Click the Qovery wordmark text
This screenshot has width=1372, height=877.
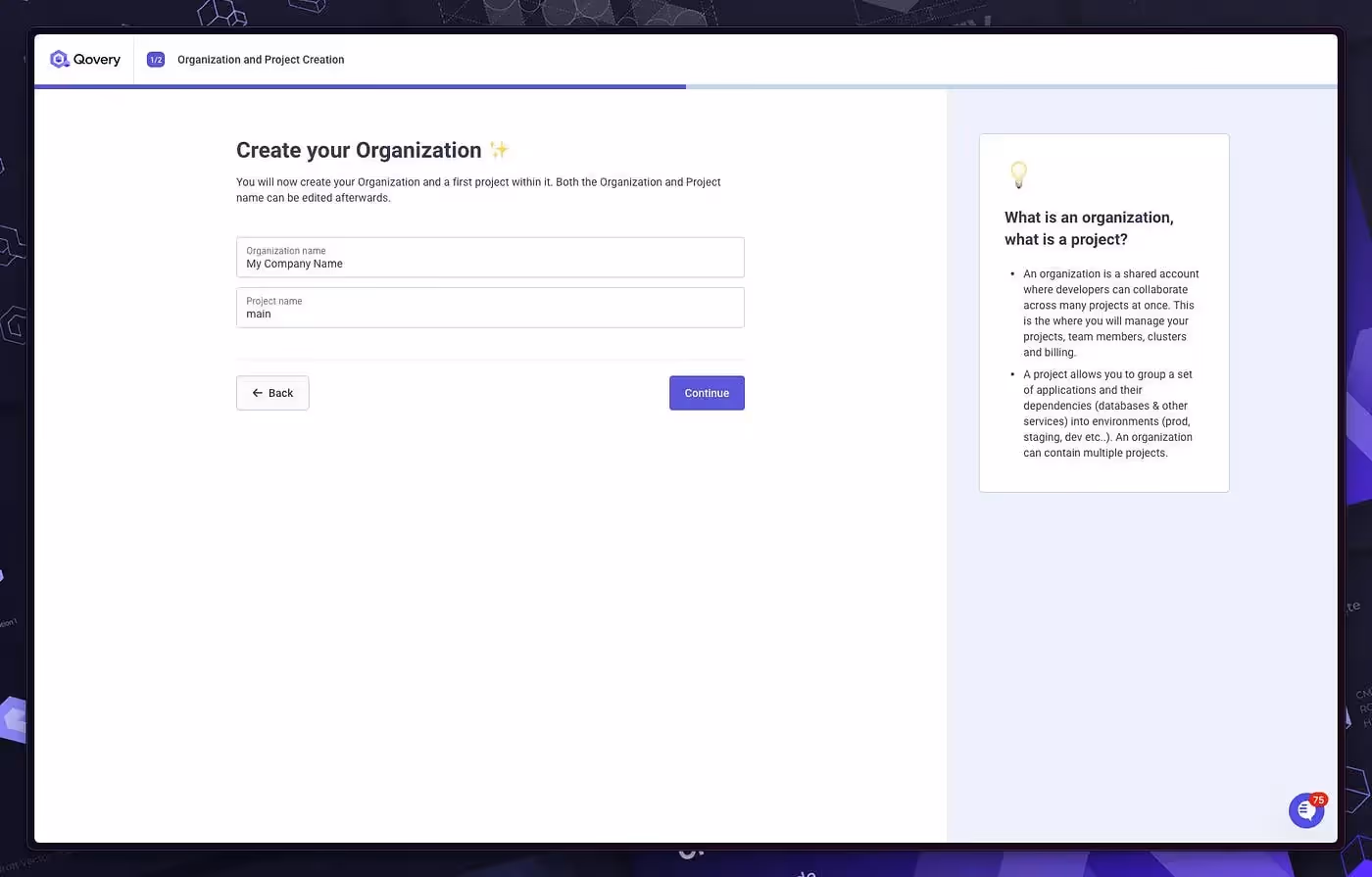click(x=96, y=59)
